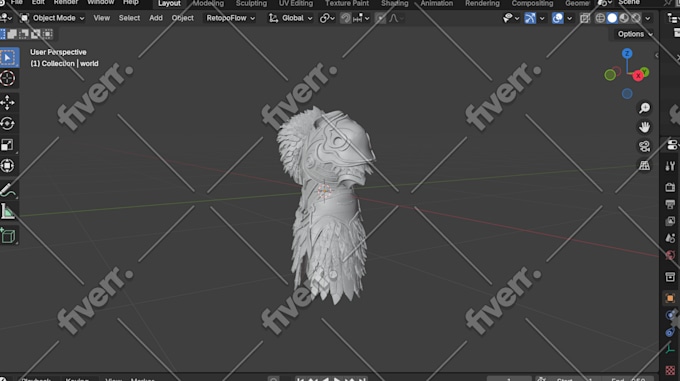Switch to the UV Editing workspace tab
This screenshot has height=381, width=680.
click(296, 3)
